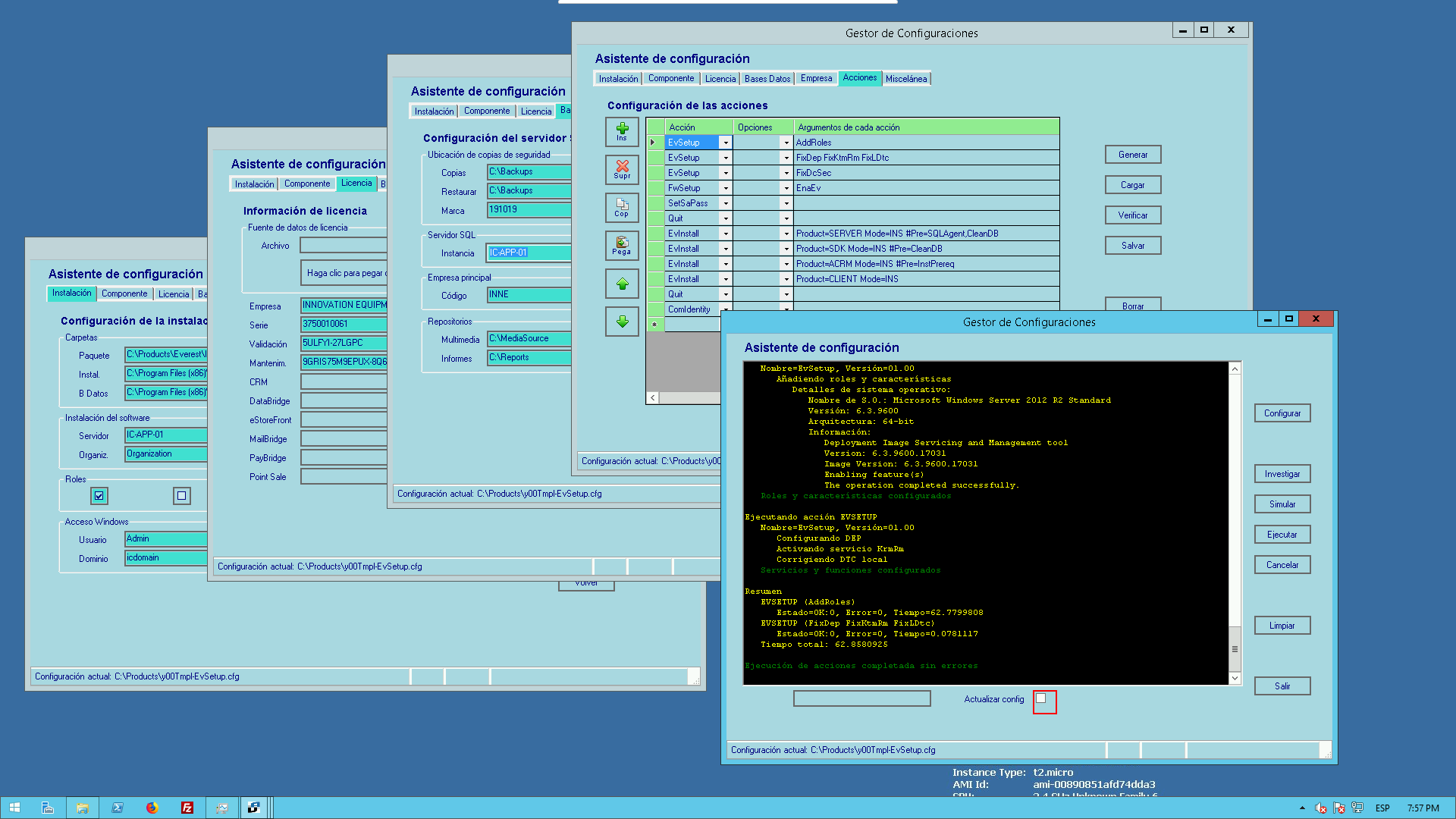The image size is (1456, 819).
Task: Click the Generar button
Action: click(1133, 155)
